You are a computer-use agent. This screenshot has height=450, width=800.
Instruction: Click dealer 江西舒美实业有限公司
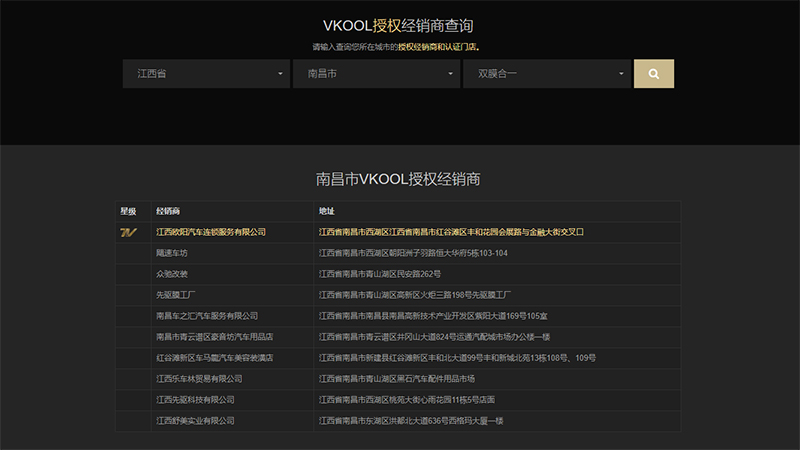[x=195, y=421]
